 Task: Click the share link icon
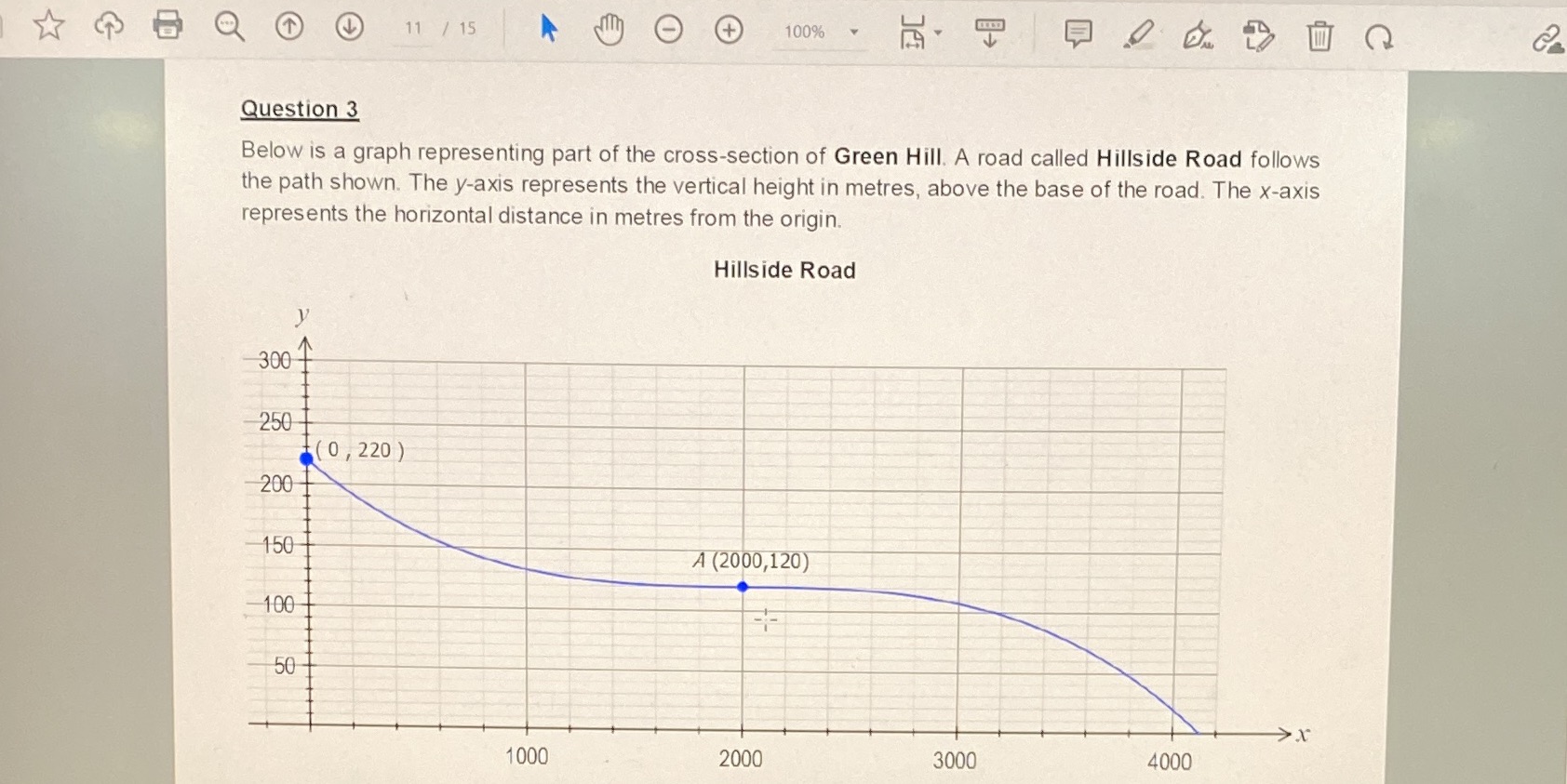pos(1548,40)
